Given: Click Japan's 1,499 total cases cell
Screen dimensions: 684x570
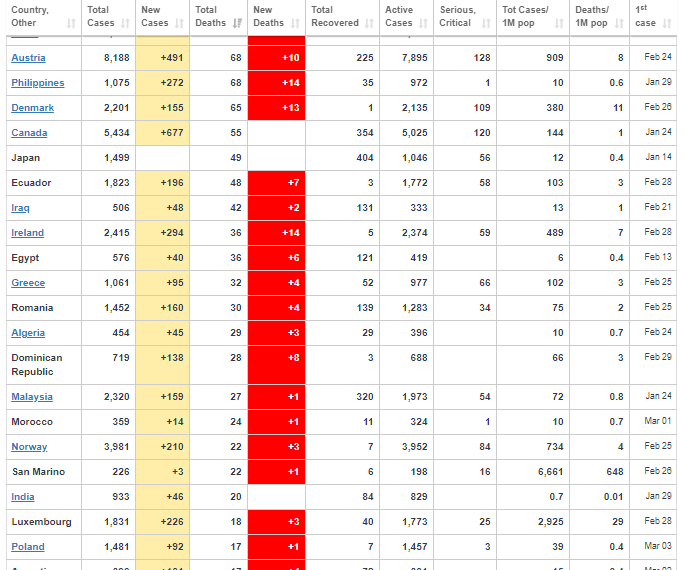Looking at the screenshot, I should [x=109, y=157].
